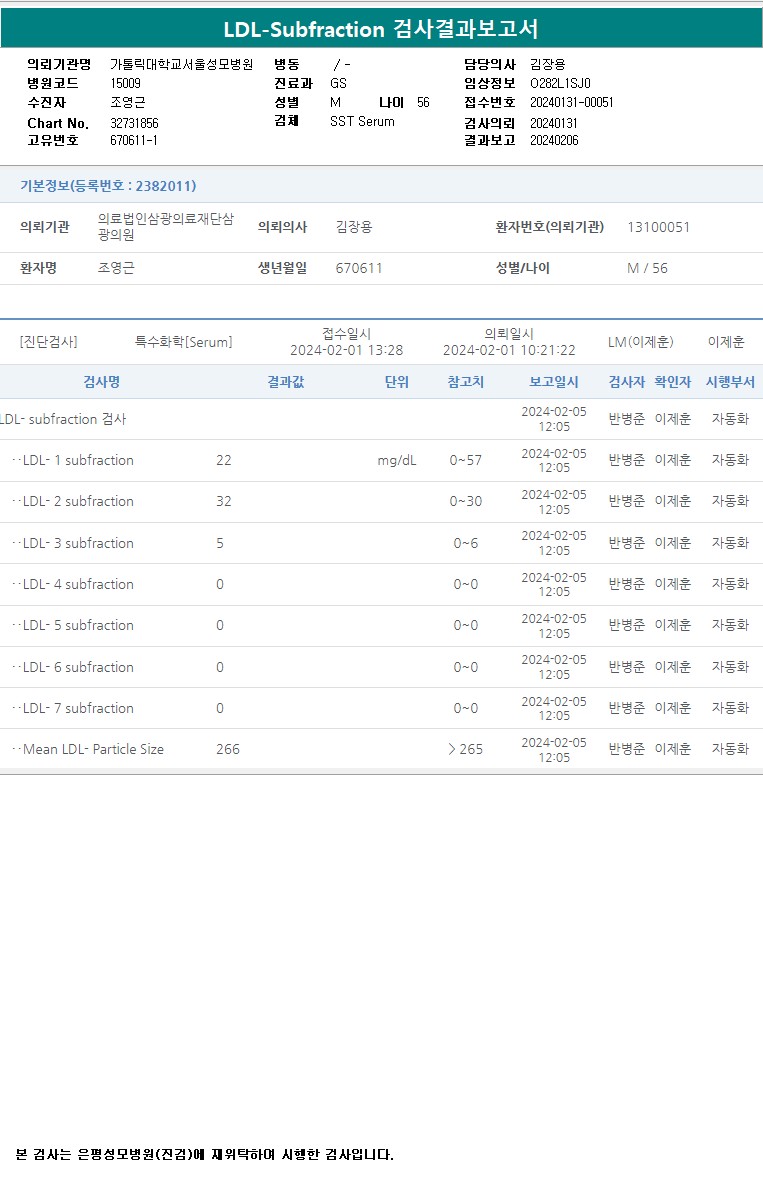Select the LDL- 7 subfraction row label
This screenshot has height=1183, width=763.
click(x=77, y=708)
